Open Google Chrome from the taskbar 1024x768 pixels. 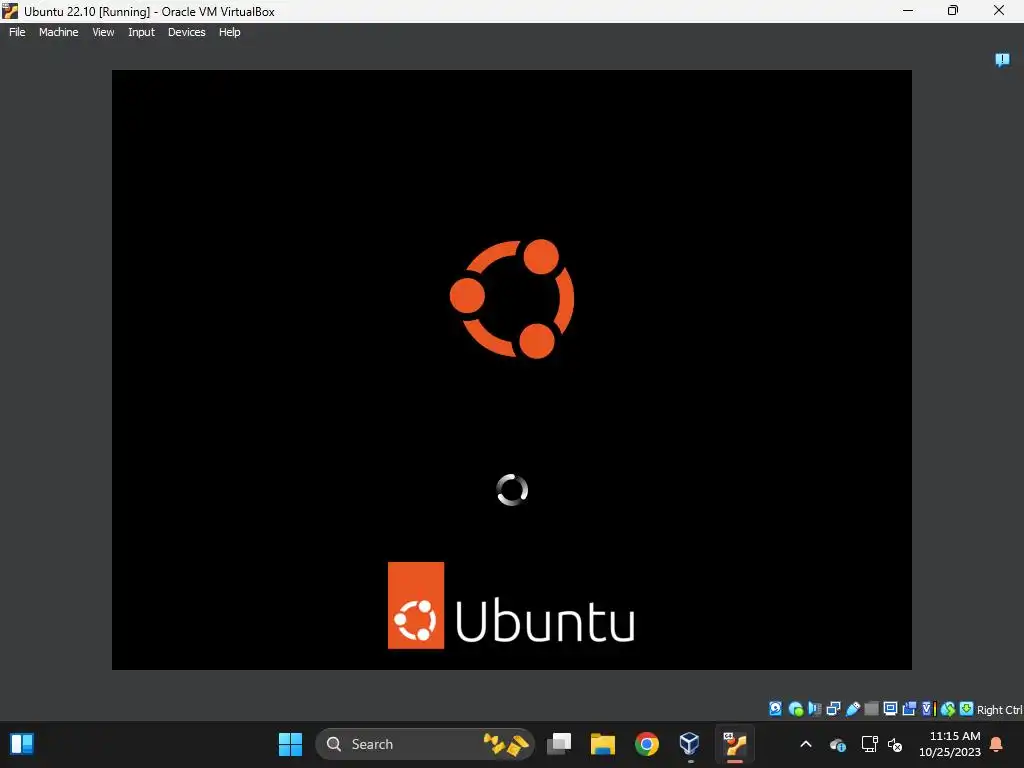tap(647, 744)
